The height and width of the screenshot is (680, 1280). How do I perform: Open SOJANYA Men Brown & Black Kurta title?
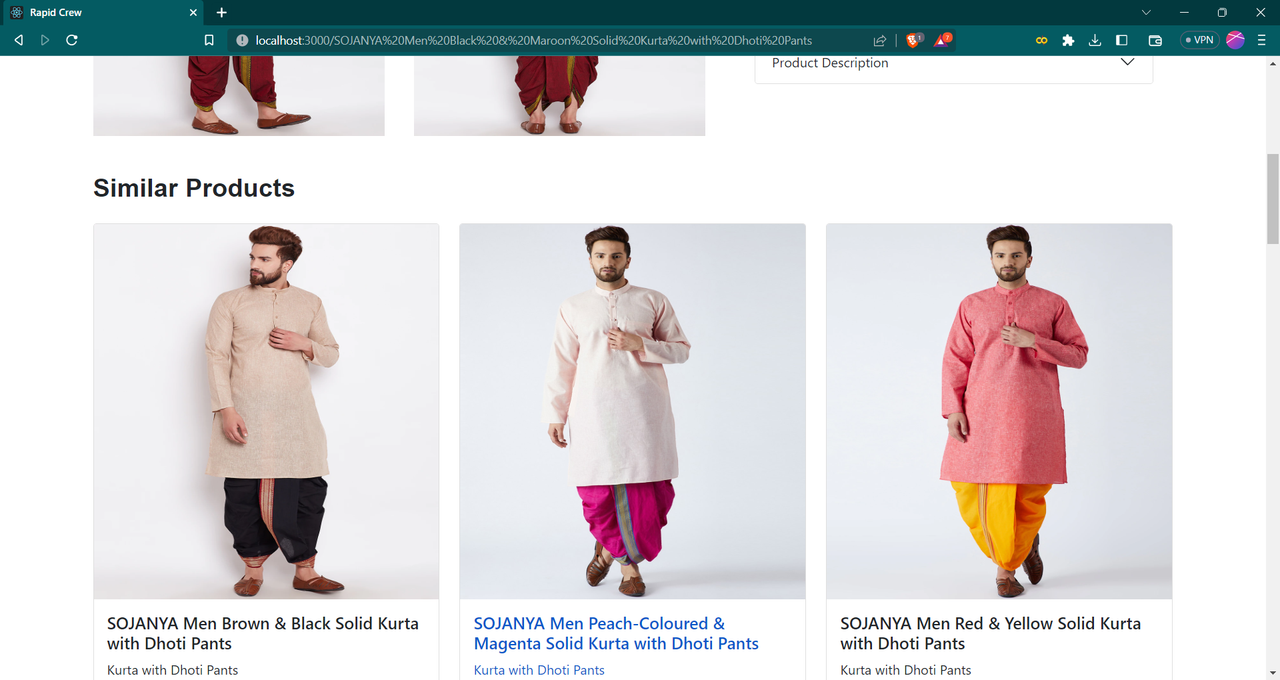tap(263, 633)
